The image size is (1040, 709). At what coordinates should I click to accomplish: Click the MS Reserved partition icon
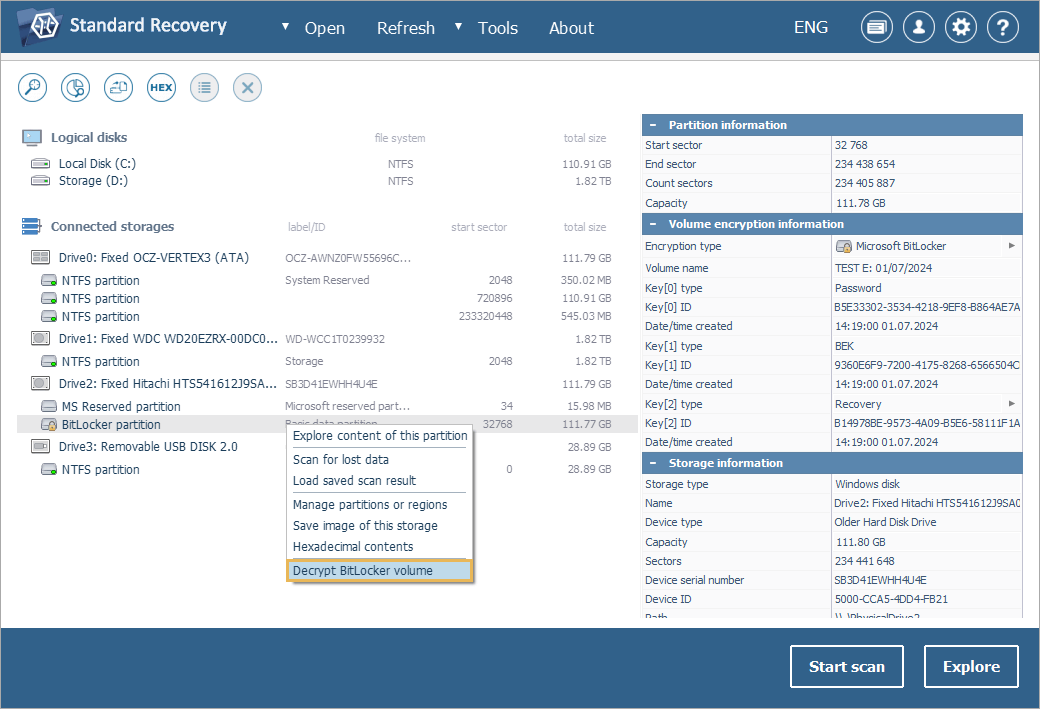click(49, 406)
